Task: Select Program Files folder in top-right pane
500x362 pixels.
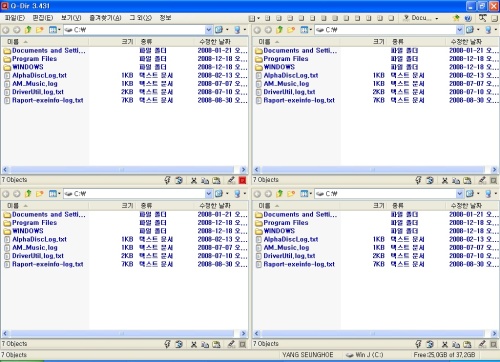Action: point(286,59)
